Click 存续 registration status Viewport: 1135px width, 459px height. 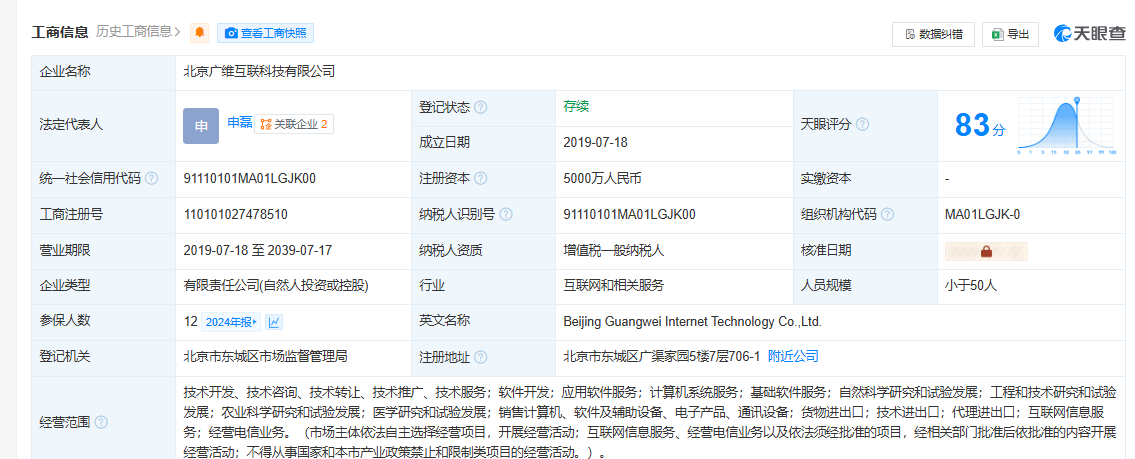tap(576, 106)
